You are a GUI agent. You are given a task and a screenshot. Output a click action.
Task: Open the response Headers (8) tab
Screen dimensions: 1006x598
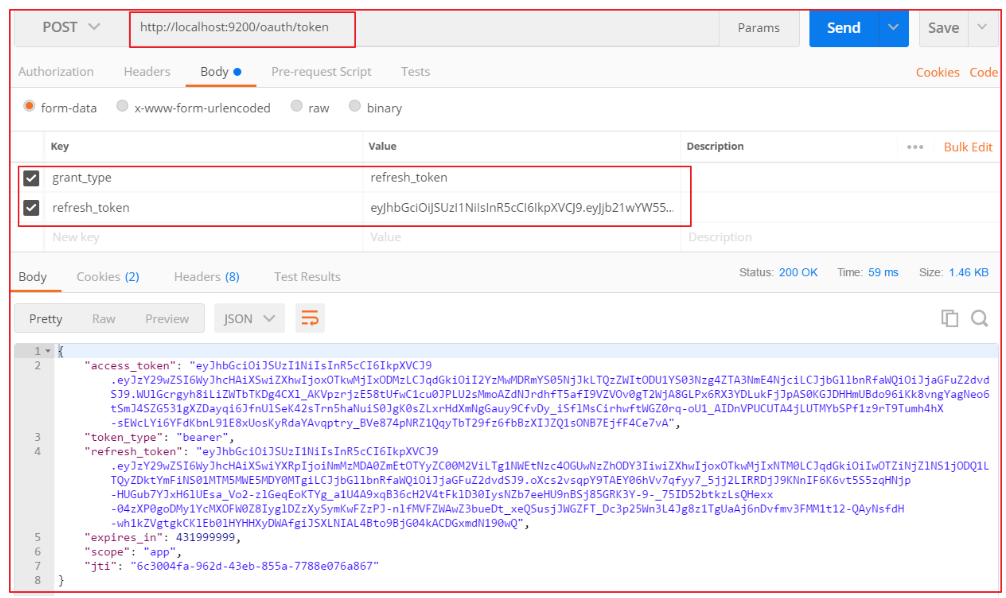(207, 277)
